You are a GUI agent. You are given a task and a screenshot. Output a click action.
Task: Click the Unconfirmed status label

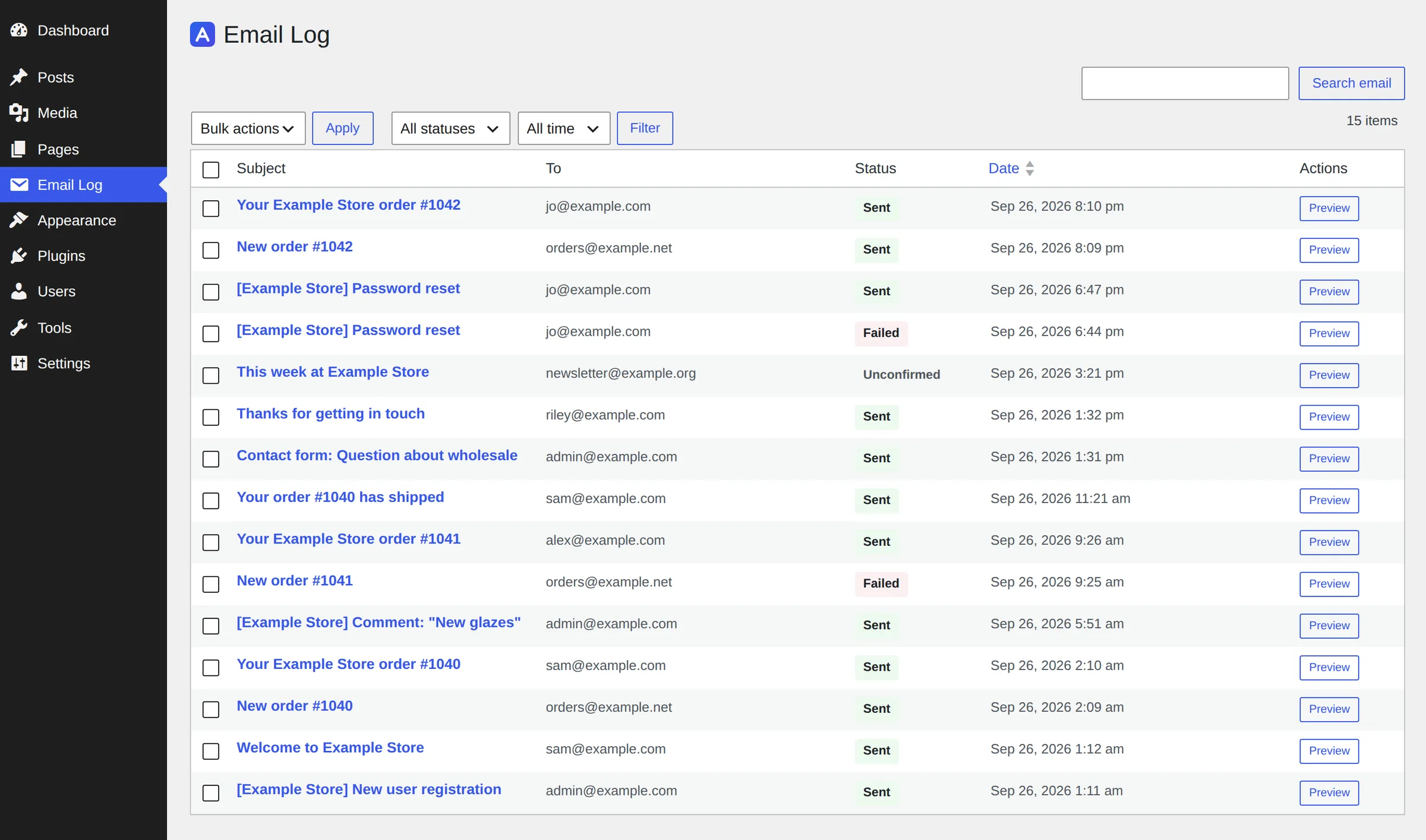click(x=901, y=375)
